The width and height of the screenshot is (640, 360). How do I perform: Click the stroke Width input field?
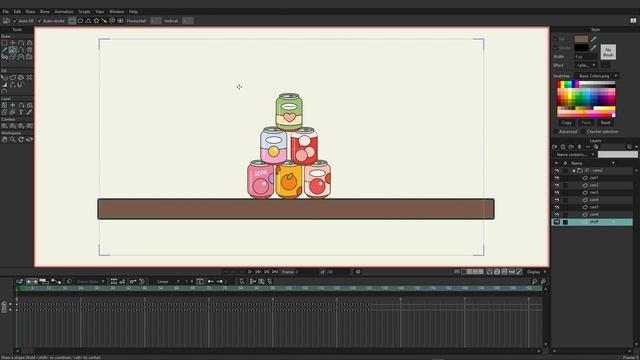click(x=586, y=57)
